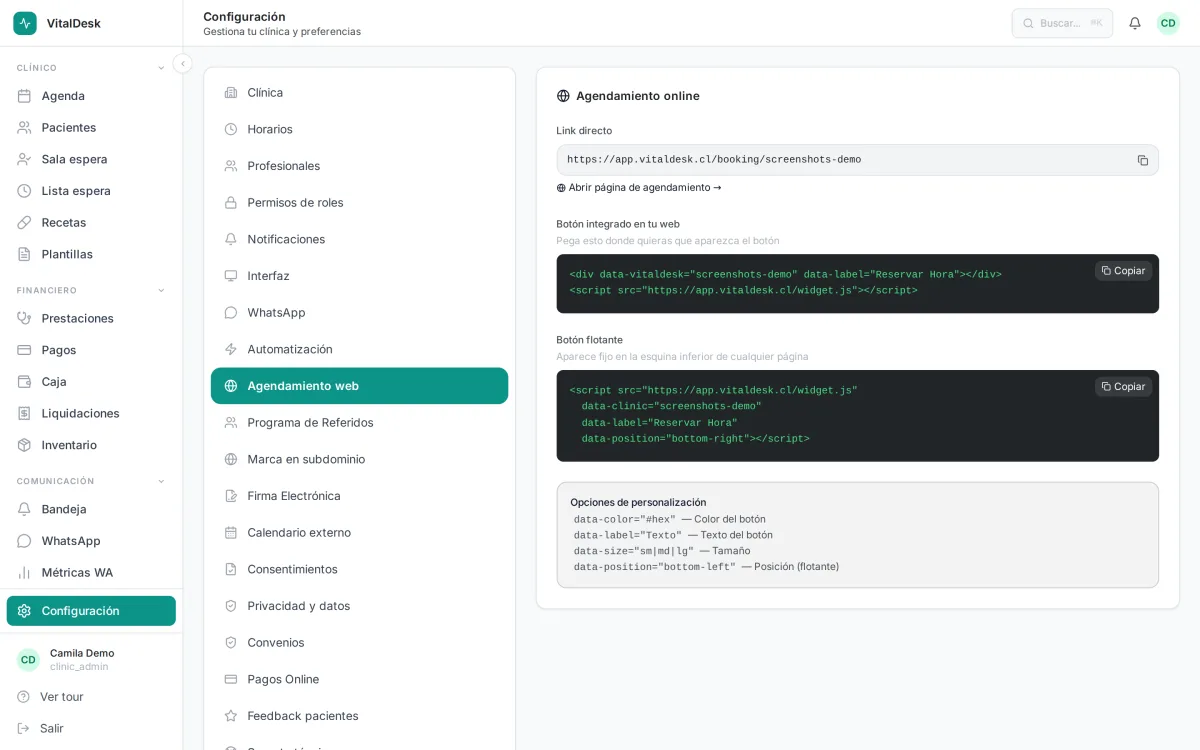Copy the embedded button code snippet

[1124, 271]
